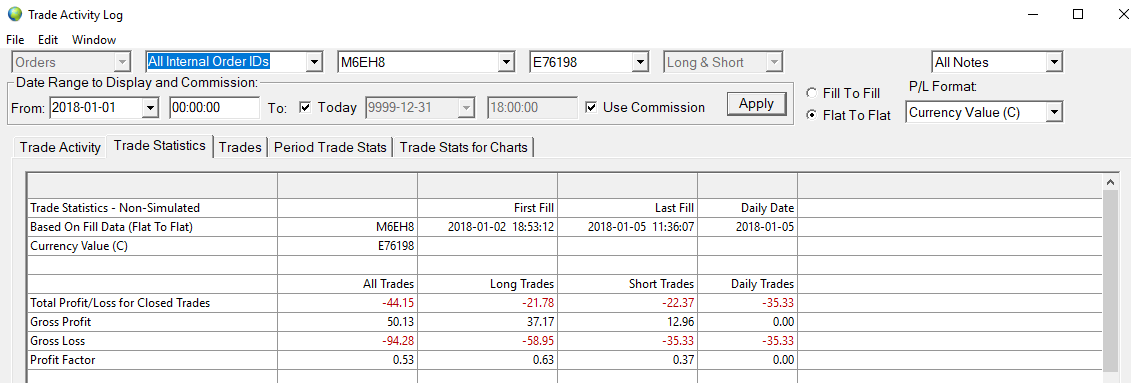This screenshot has width=1131, height=383.
Task: Toggle the Today checkbox
Action: (305, 107)
